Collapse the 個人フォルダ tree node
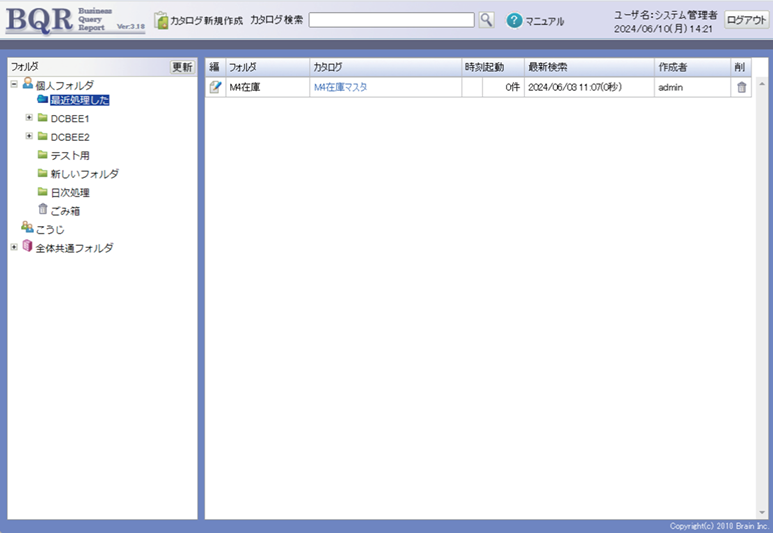The height and width of the screenshot is (533, 773). point(14,85)
